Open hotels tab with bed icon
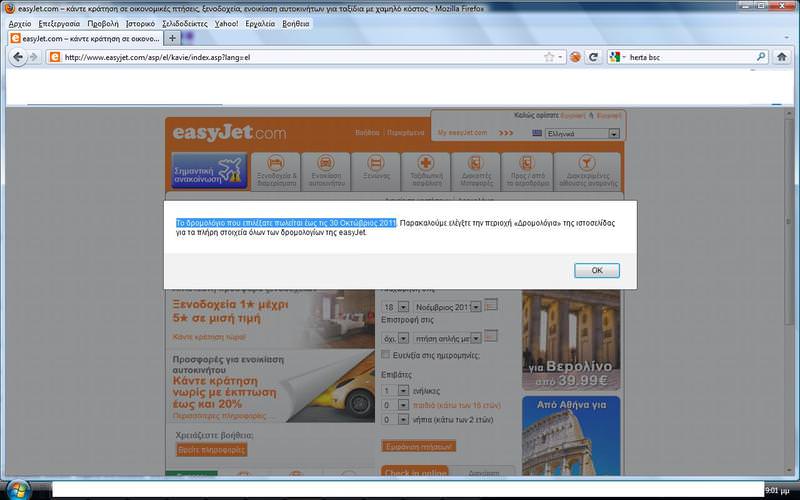The height and width of the screenshot is (500, 800). [x=276, y=171]
